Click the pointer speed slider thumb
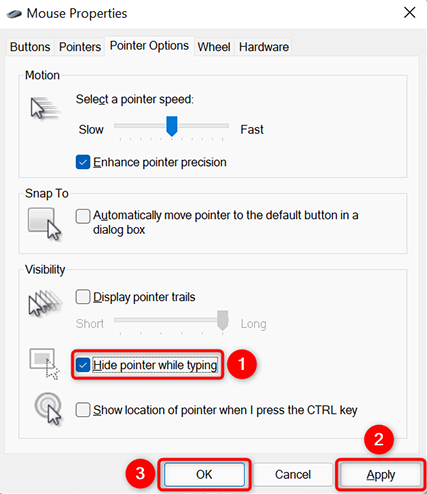 click(x=172, y=126)
